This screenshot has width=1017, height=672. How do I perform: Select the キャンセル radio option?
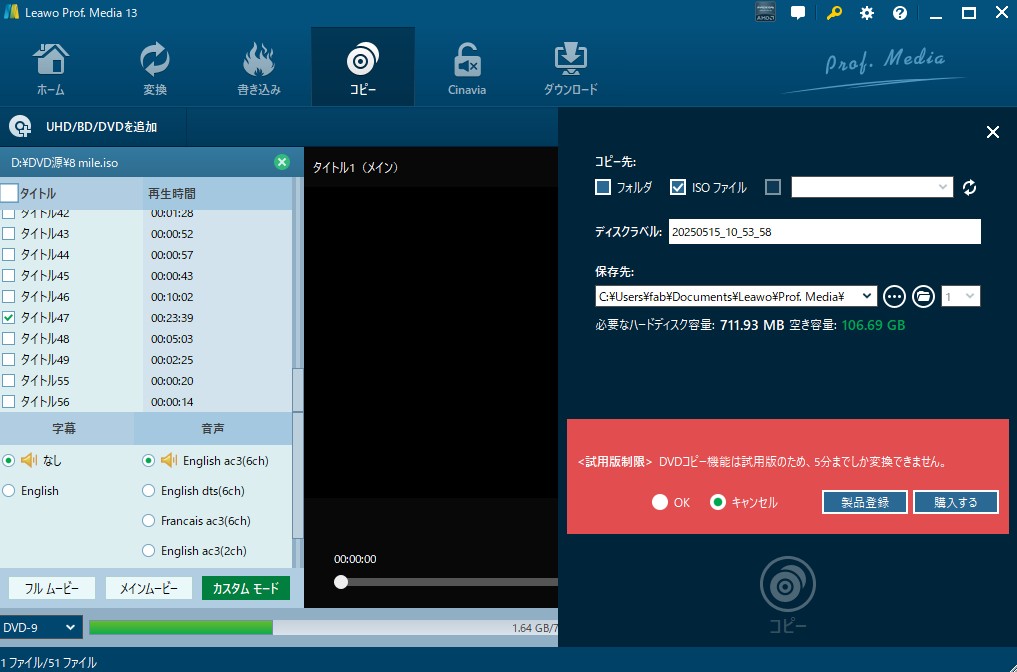click(x=717, y=502)
